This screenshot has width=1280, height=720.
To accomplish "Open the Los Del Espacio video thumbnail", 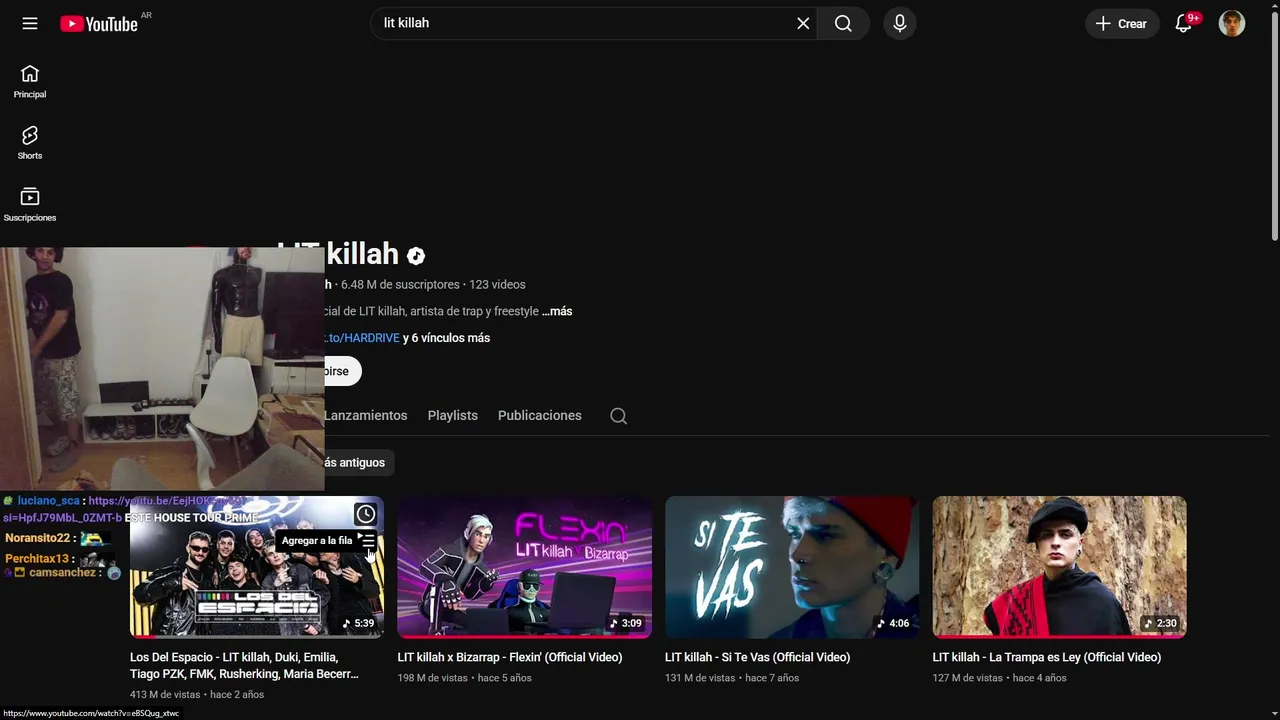I will pyautogui.click(x=257, y=567).
